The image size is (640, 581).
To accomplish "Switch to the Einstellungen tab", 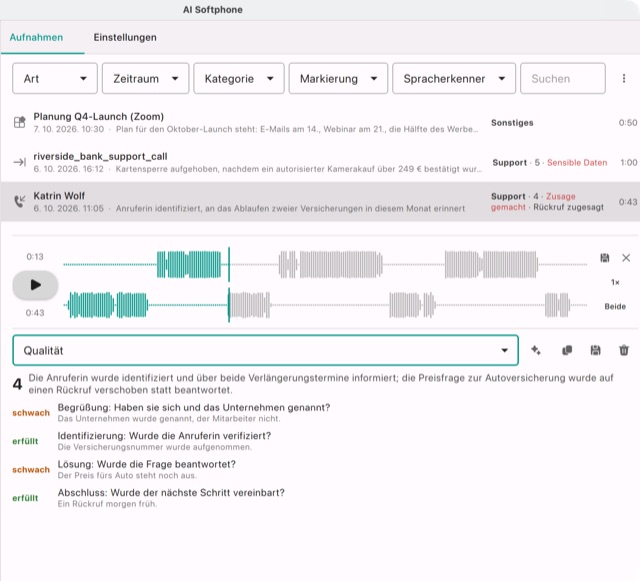I will [125, 38].
